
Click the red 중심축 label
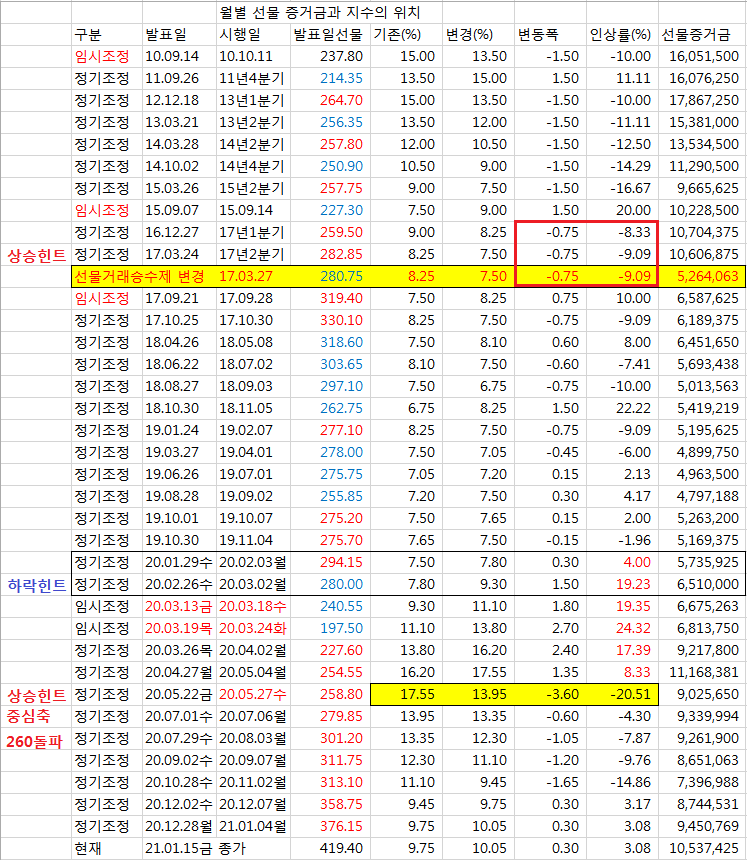pyautogui.click(x=29, y=716)
